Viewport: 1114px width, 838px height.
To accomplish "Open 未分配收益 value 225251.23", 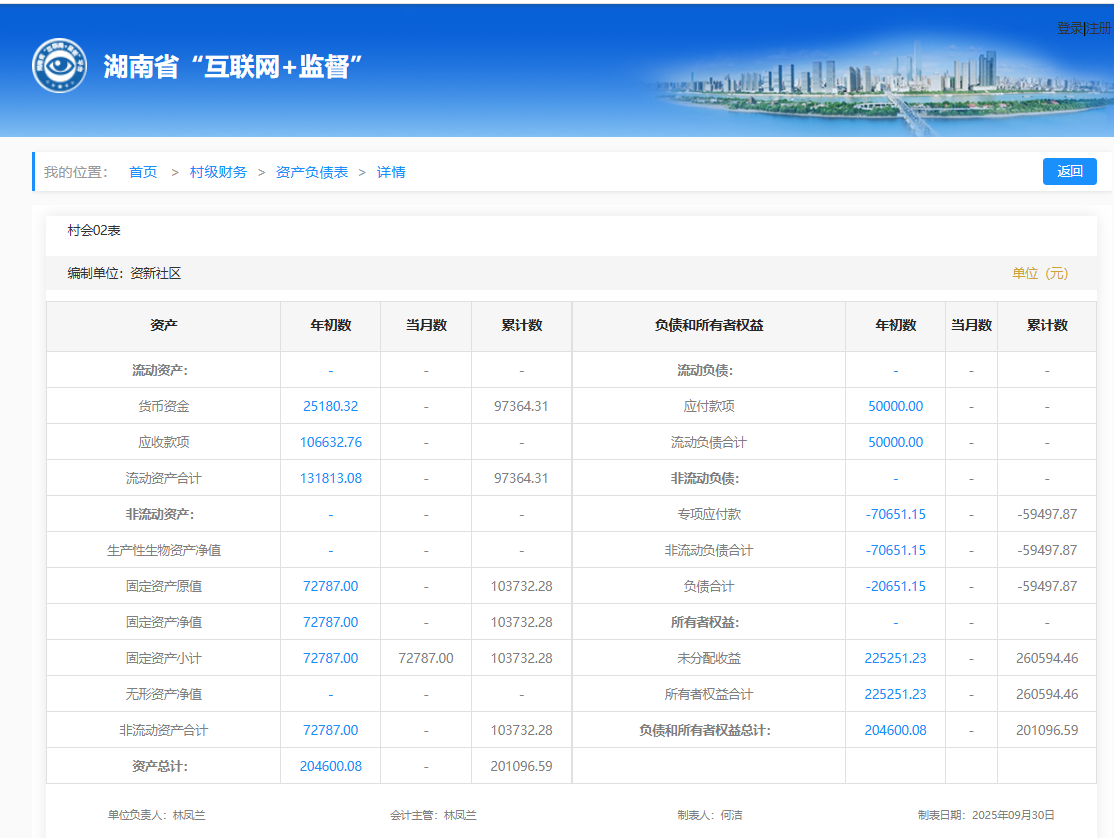I will (x=895, y=659).
